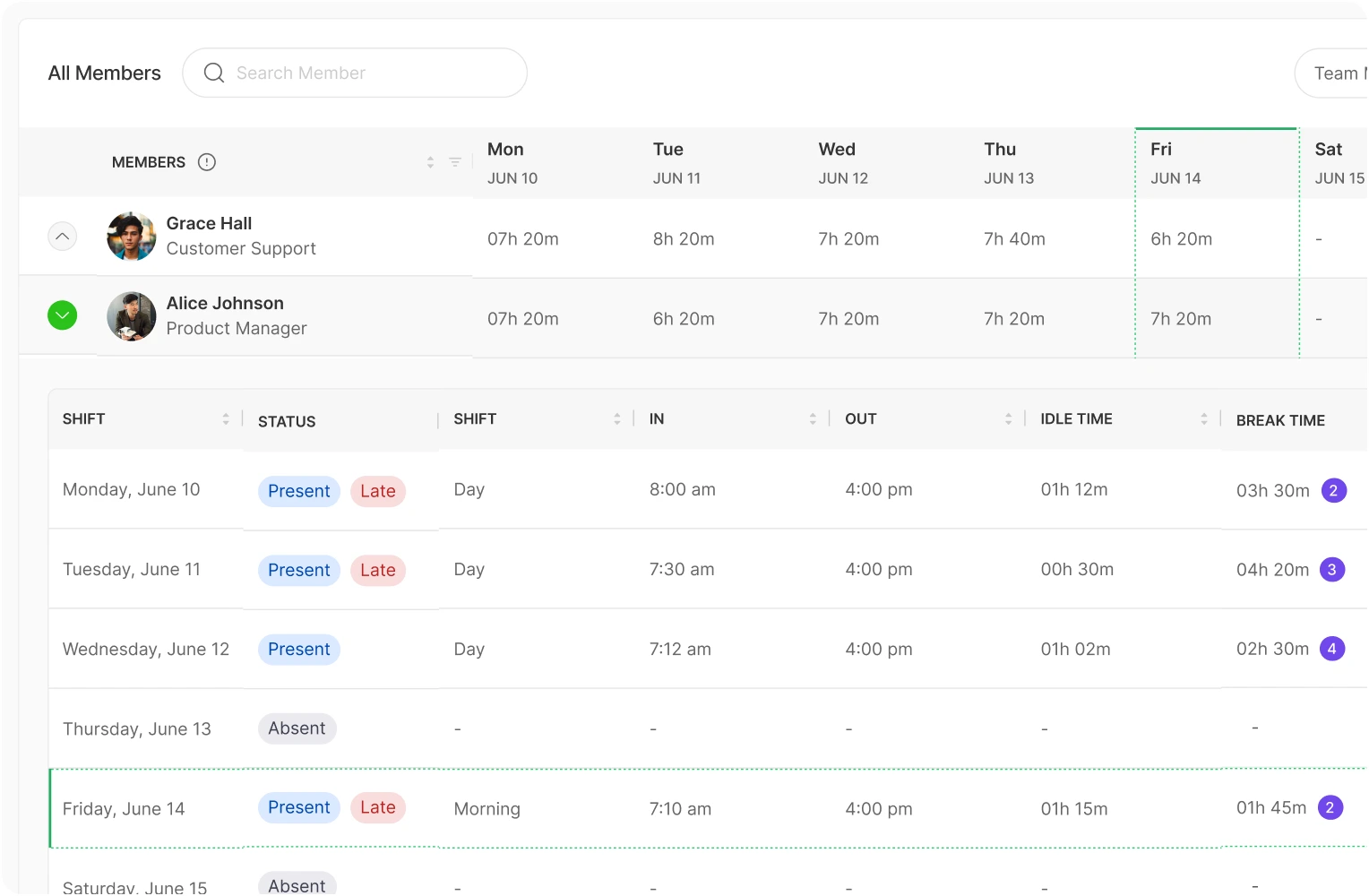Click the 04h 20m break time
The height and width of the screenshot is (896, 1369).
pos(1272,570)
